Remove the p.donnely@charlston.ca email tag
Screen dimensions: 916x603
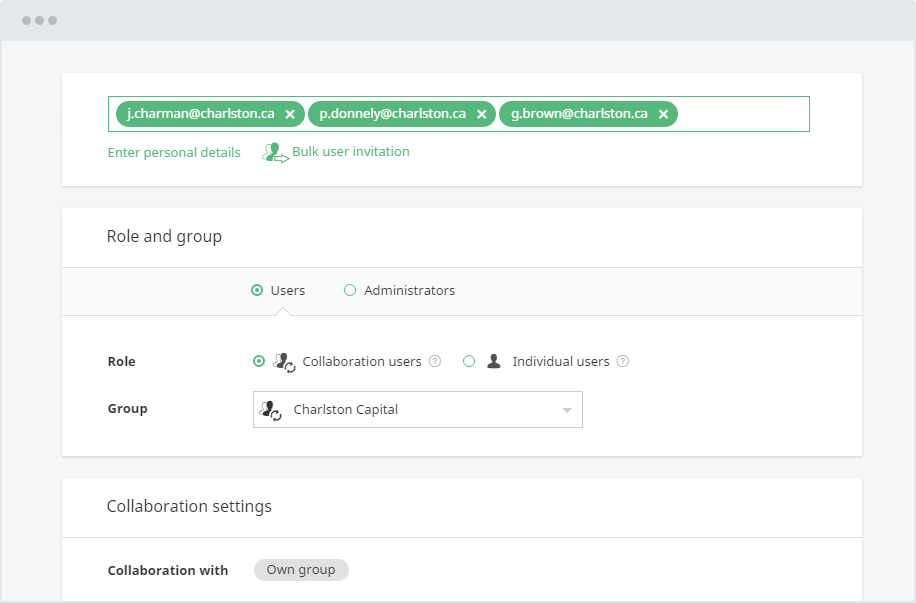click(481, 115)
